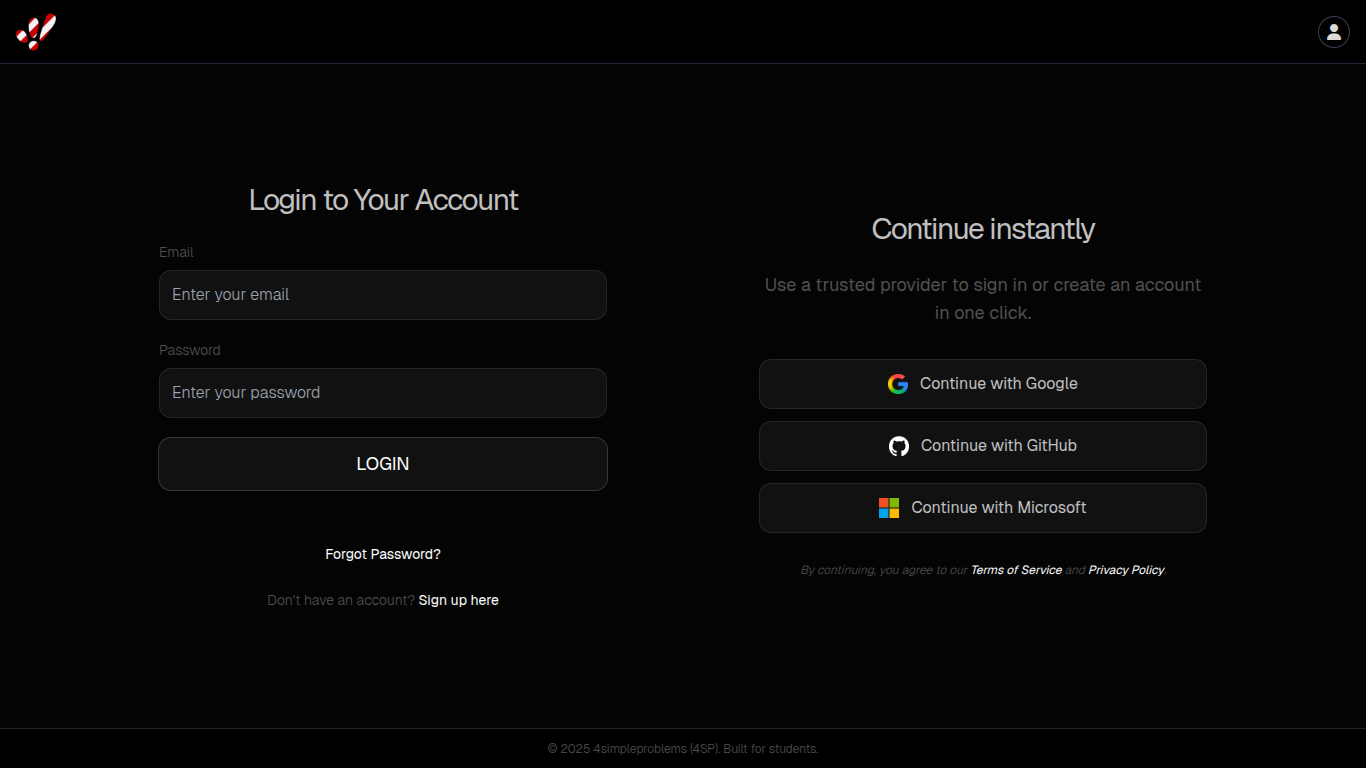Continue with Google

point(983,383)
